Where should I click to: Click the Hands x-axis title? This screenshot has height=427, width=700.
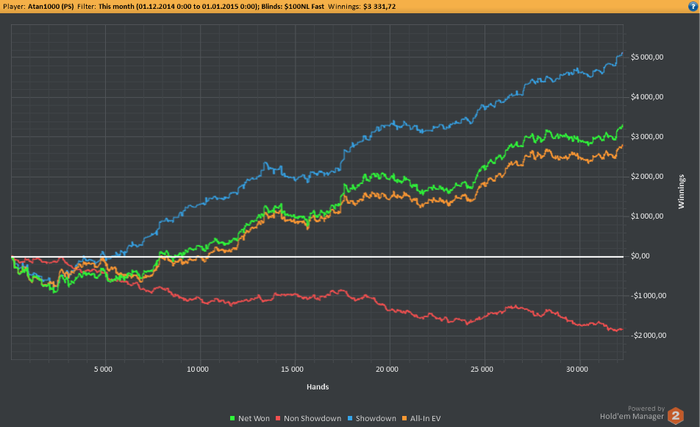coord(317,387)
